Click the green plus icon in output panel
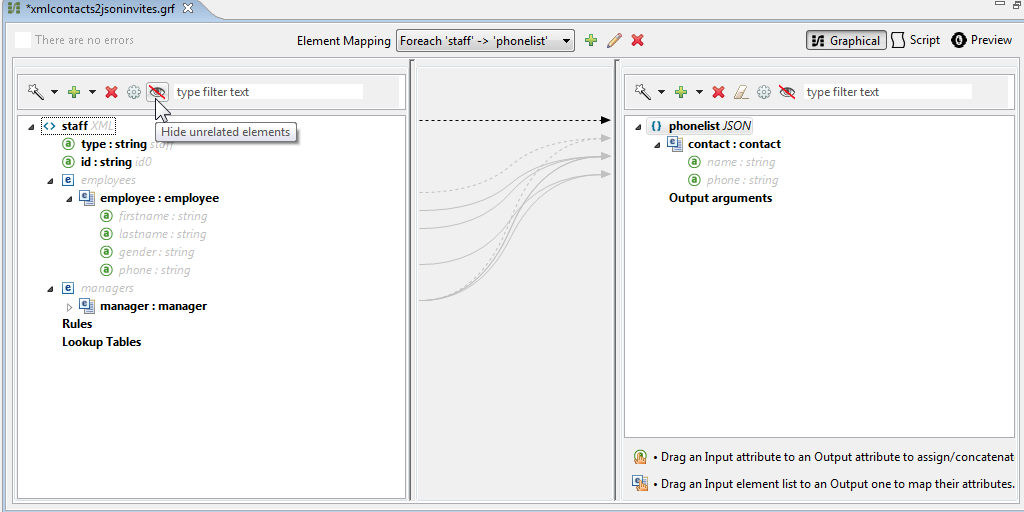The height and width of the screenshot is (512, 1024). pyautogui.click(x=681, y=92)
